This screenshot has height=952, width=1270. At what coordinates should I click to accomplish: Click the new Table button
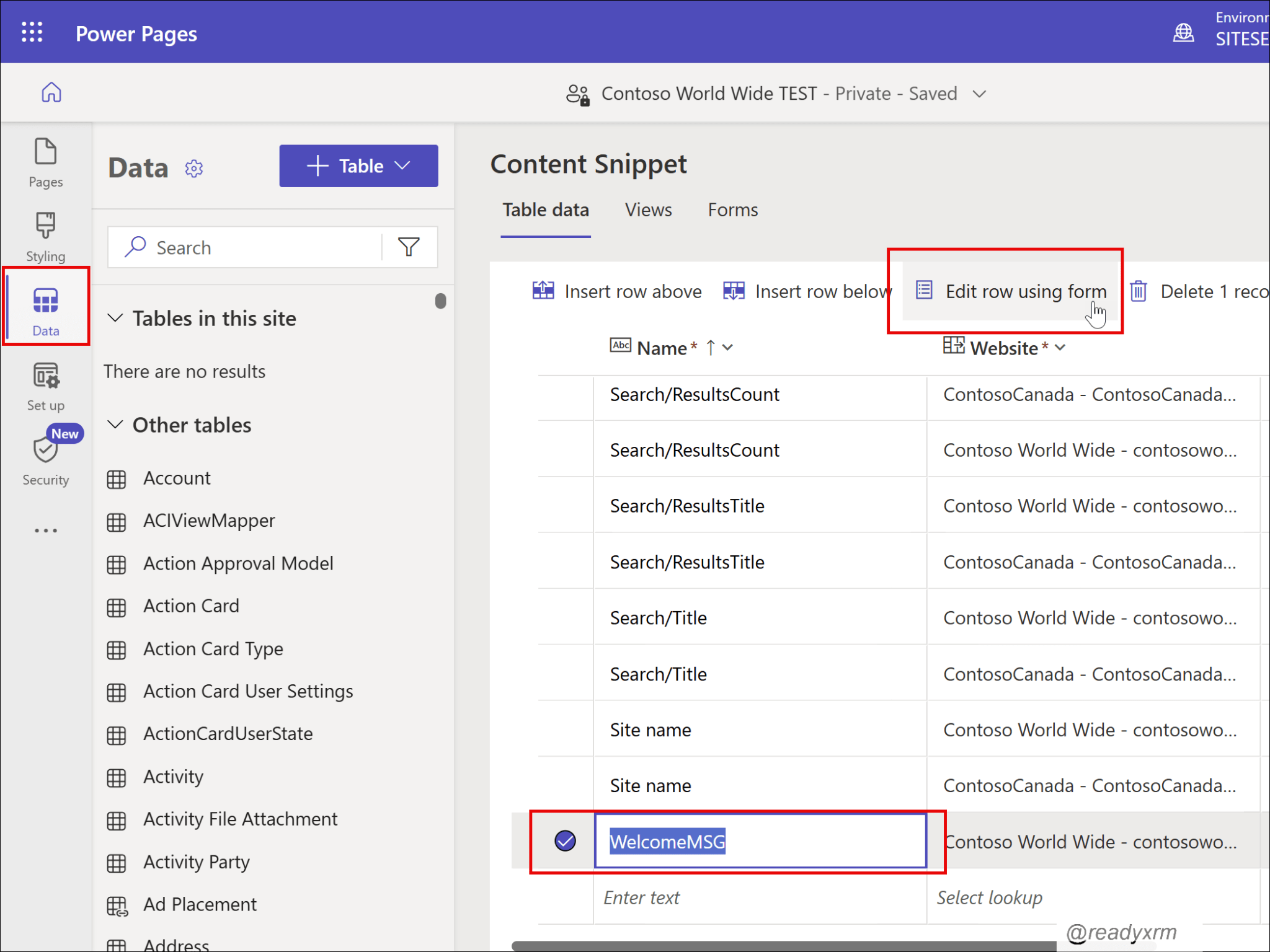pyautogui.click(x=358, y=166)
